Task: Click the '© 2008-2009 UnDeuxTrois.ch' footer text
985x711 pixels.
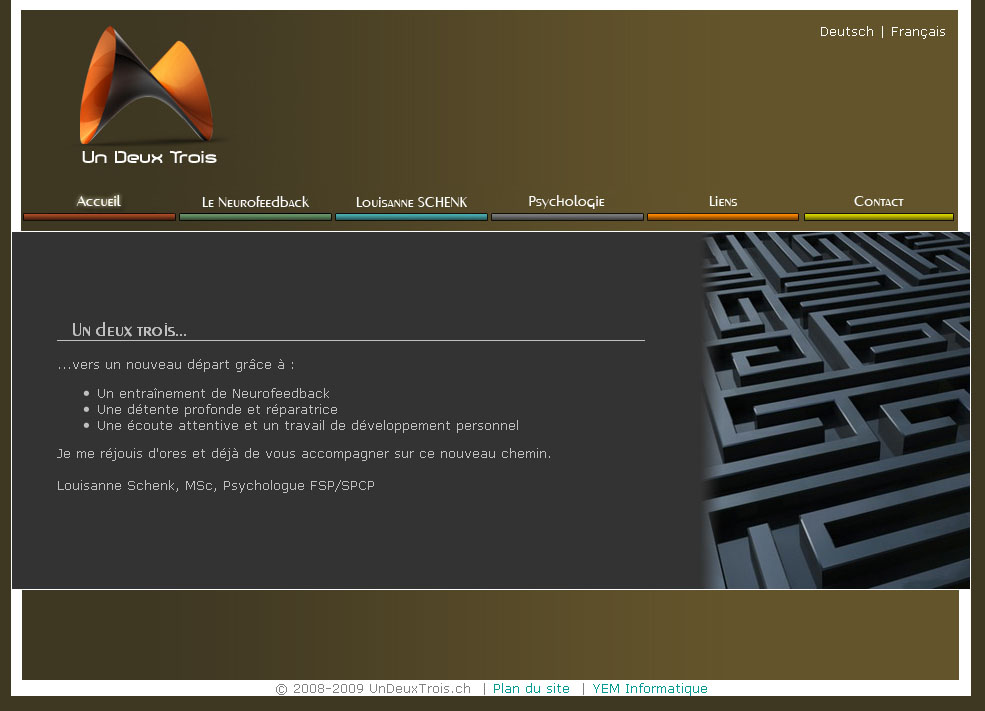Action: tap(373, 688)
